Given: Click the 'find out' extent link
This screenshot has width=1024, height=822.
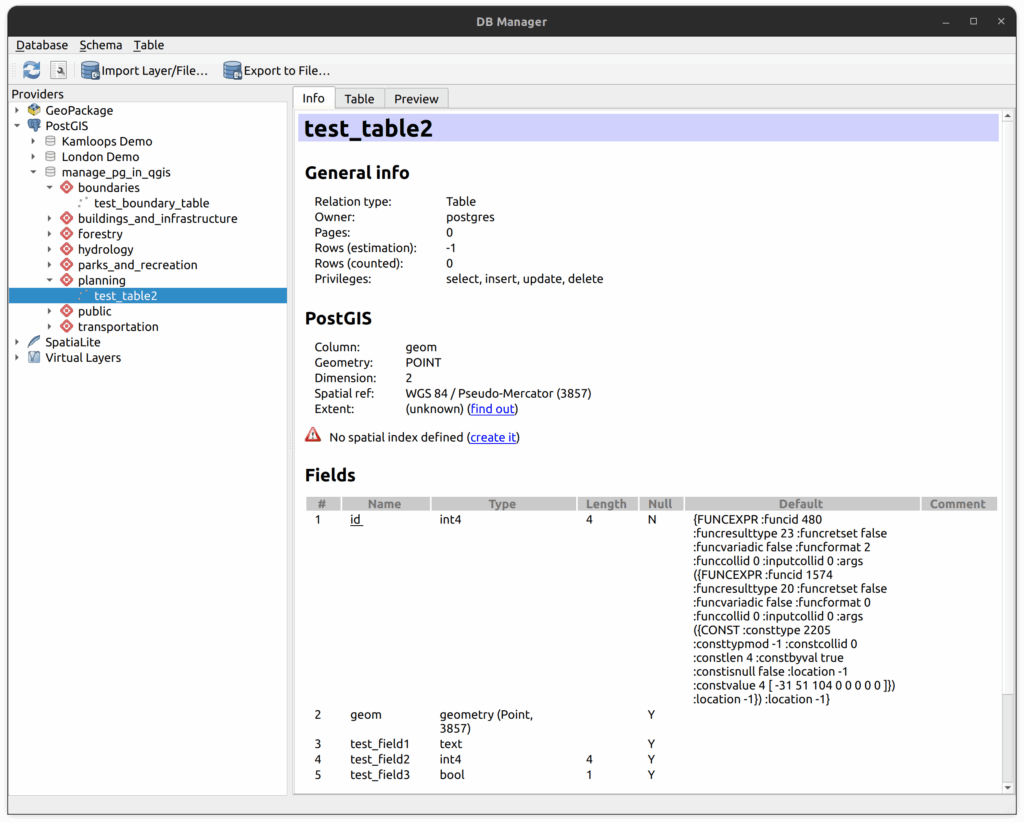Looking at the screenshot, I should point(492,409).
